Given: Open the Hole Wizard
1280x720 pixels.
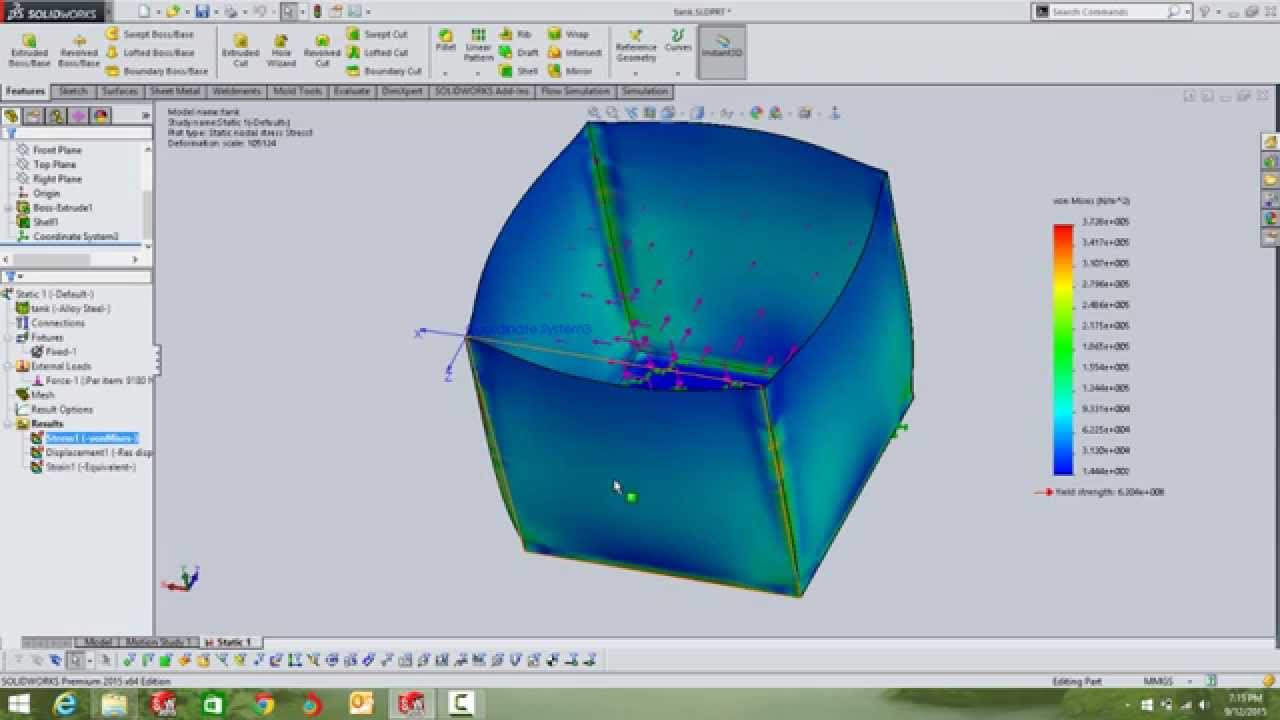Looking at the screenshot, I should click(x=281, y=50).
